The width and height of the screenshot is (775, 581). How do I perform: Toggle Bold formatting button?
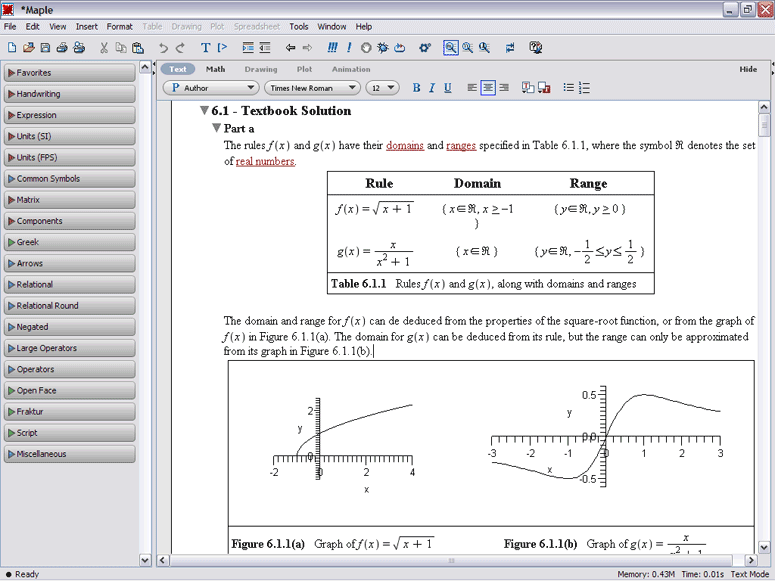tap(416, 88)
